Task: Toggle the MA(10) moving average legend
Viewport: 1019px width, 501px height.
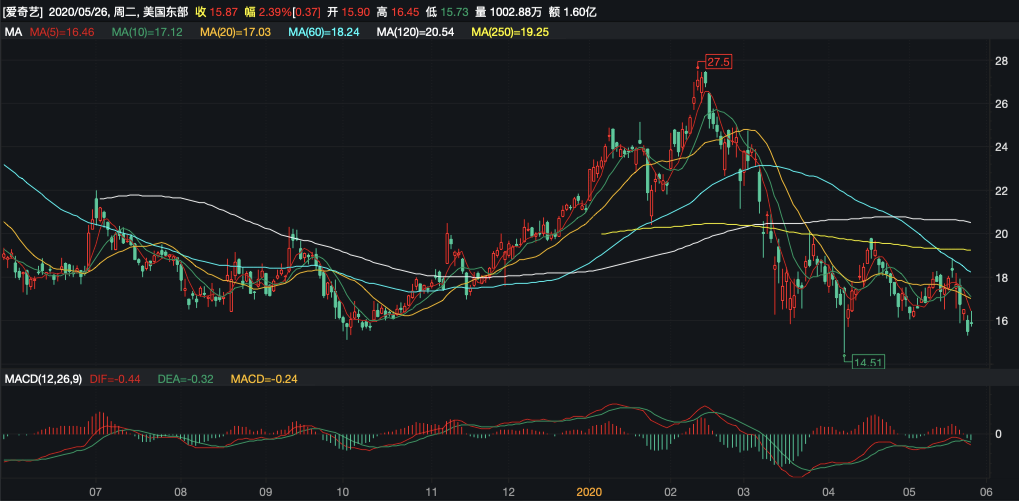Action: (149, 33)
